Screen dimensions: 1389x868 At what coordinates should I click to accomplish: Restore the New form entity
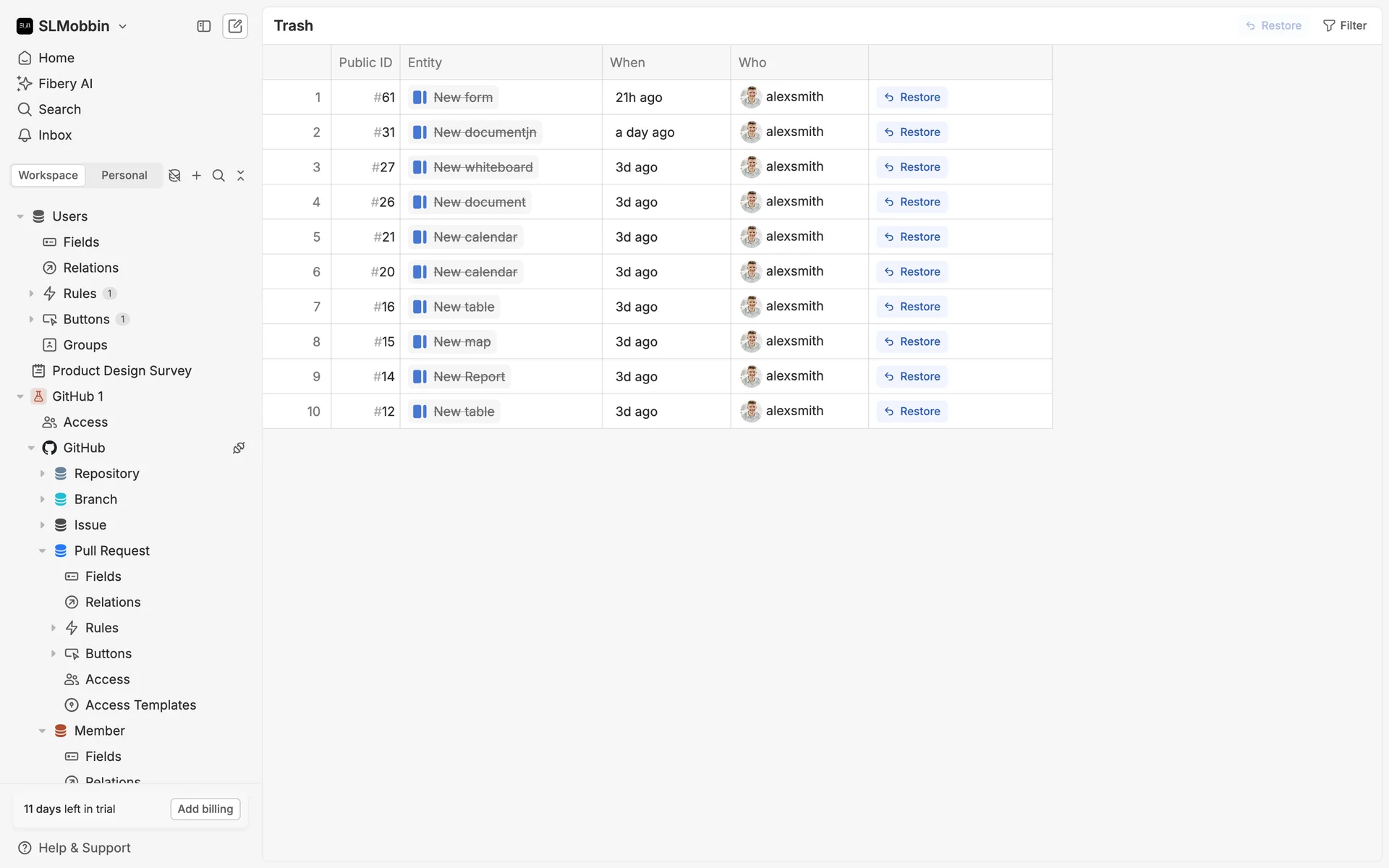pos(912,98)
